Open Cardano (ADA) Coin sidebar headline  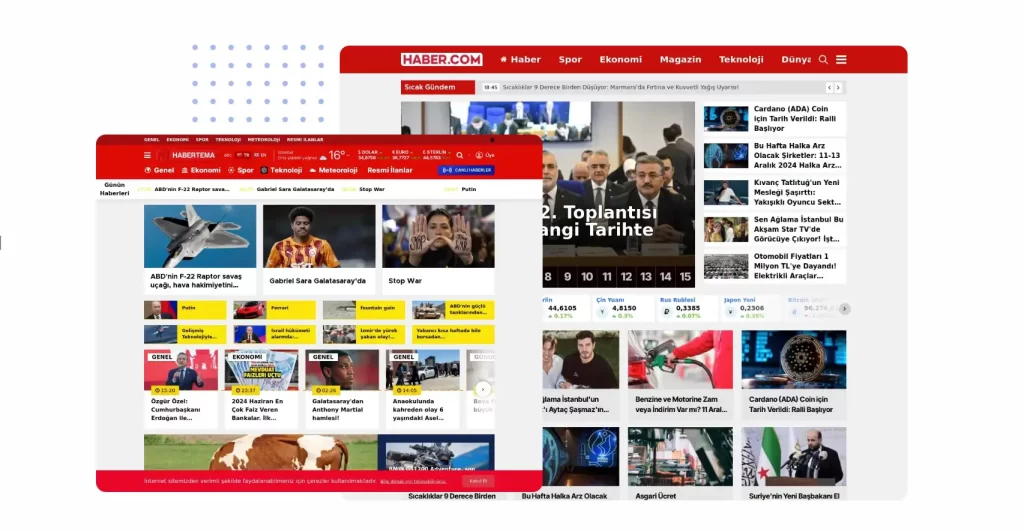[x=775, y=119]
